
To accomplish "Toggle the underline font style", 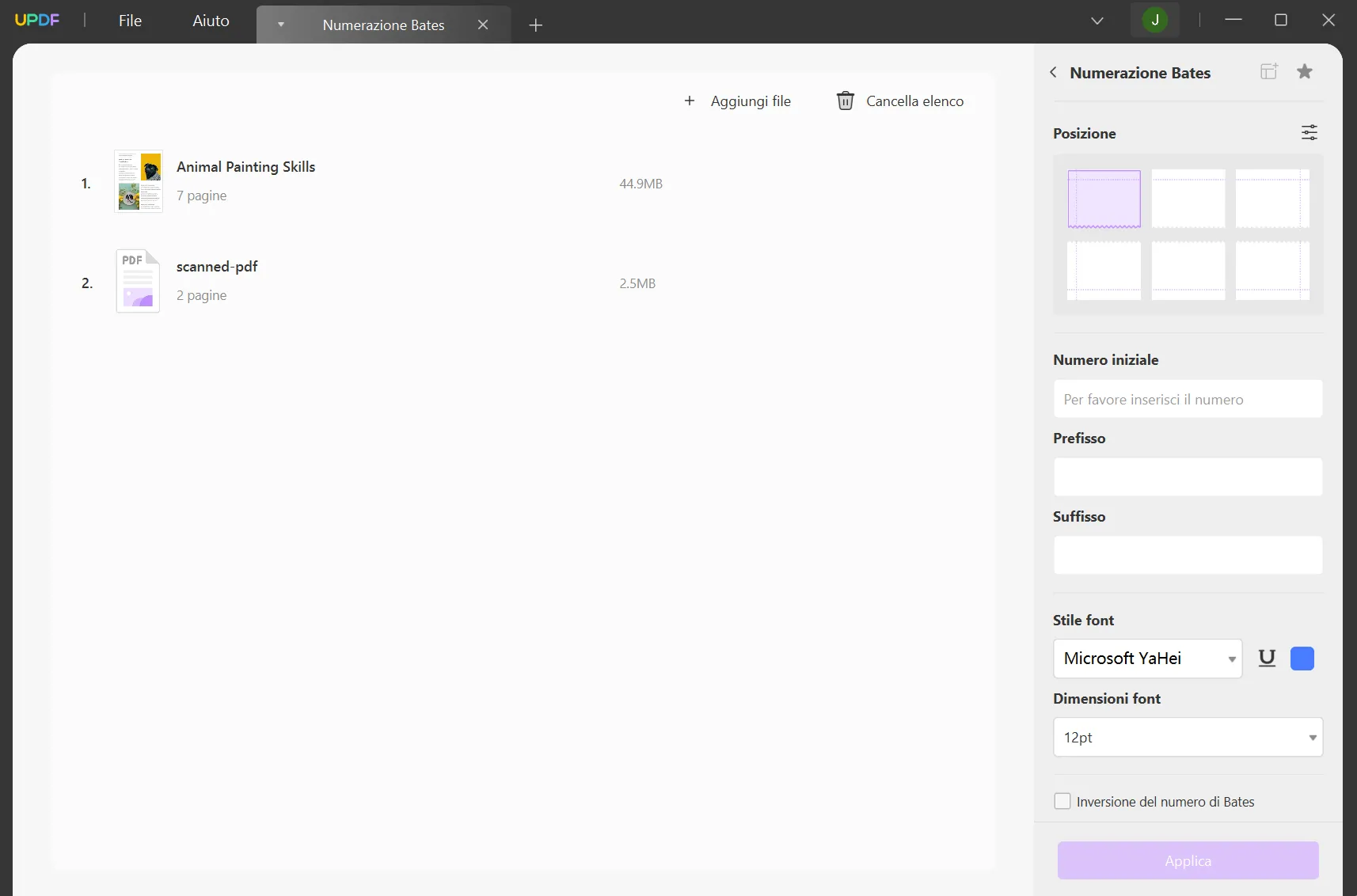I will pos(1267,659).
